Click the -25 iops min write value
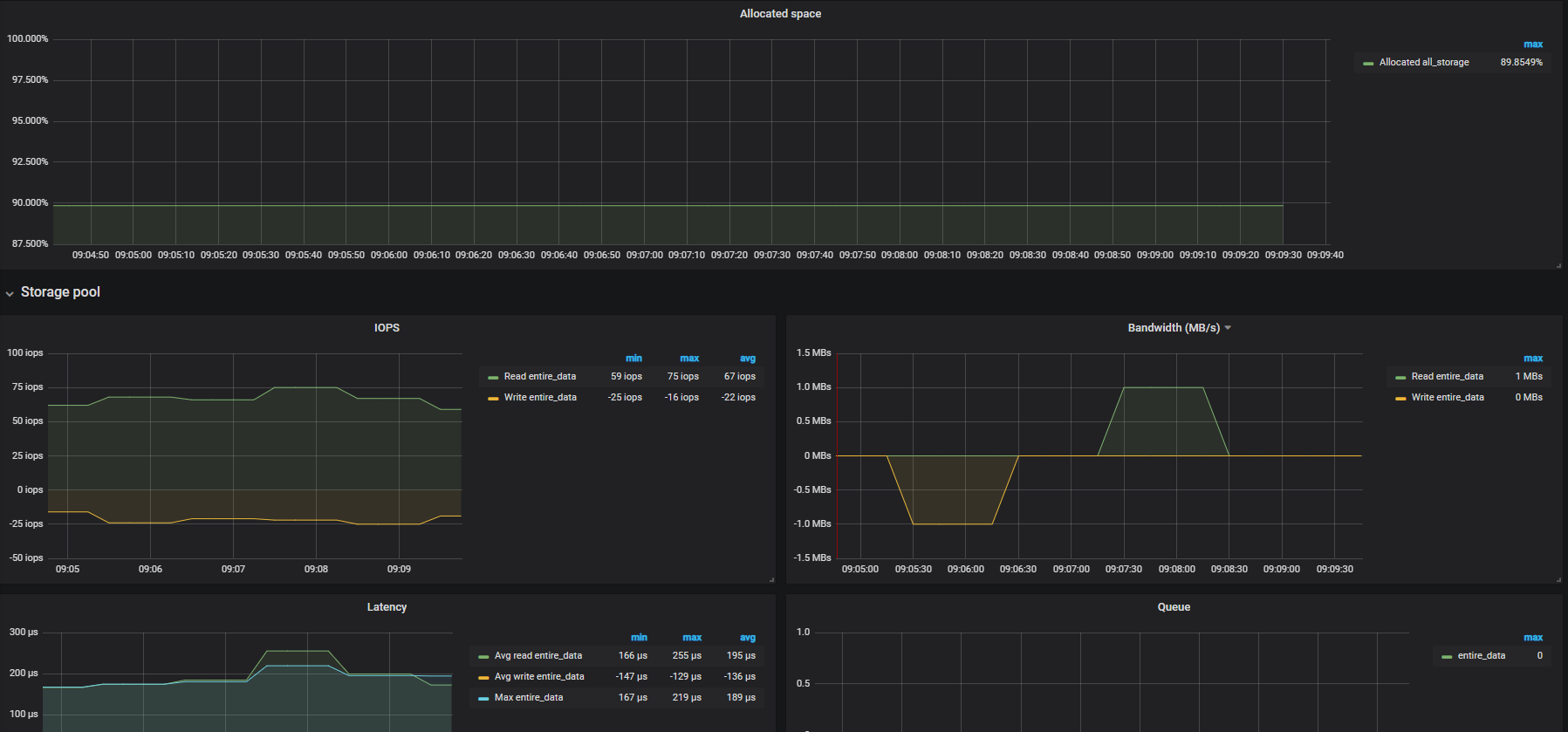The height and width of the screenshot is (732, 1568). pyautogui.click(x=625, y=398)
